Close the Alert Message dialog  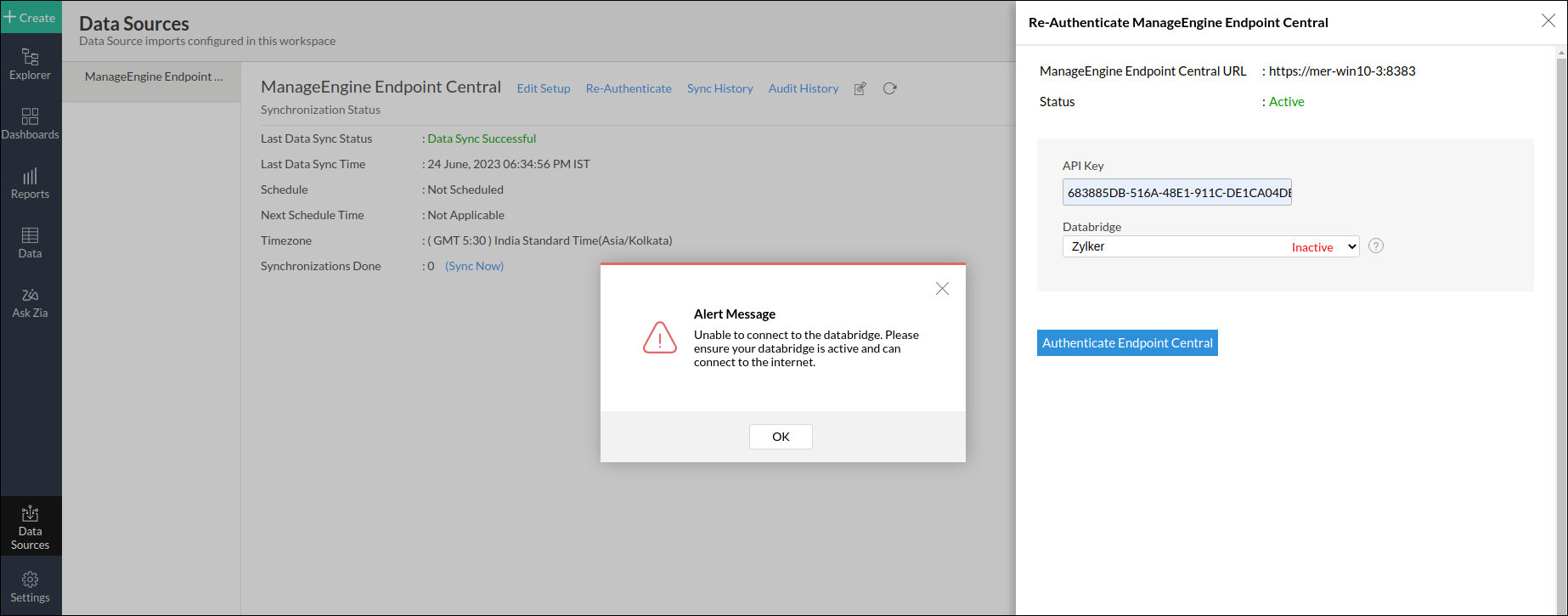[942, 289]
